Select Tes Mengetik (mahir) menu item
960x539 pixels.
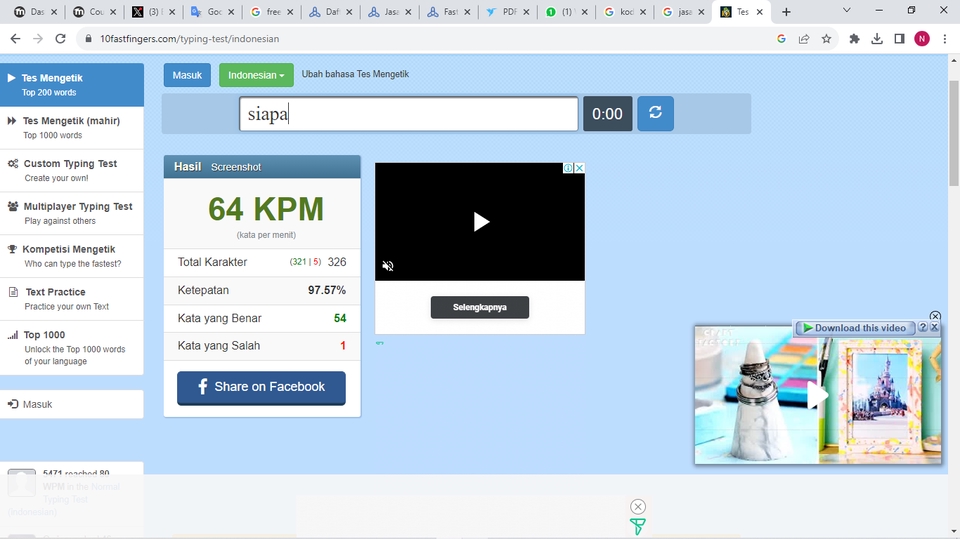[72, 127]
